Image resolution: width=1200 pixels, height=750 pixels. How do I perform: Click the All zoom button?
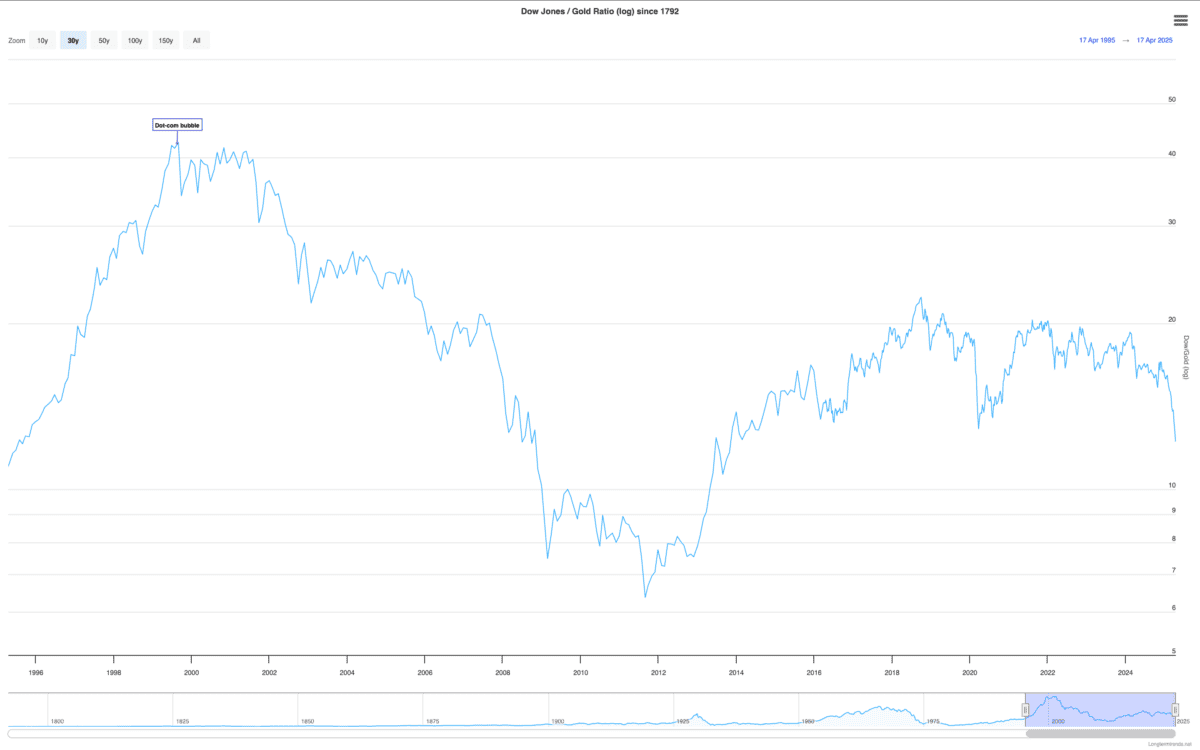196,41
